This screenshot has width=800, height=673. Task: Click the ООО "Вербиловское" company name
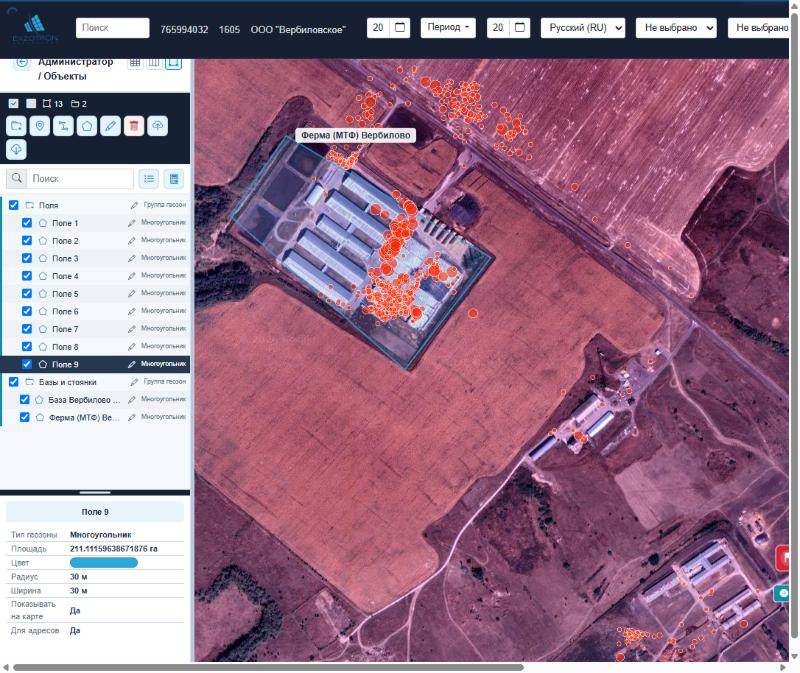click(x=298, y=30)
